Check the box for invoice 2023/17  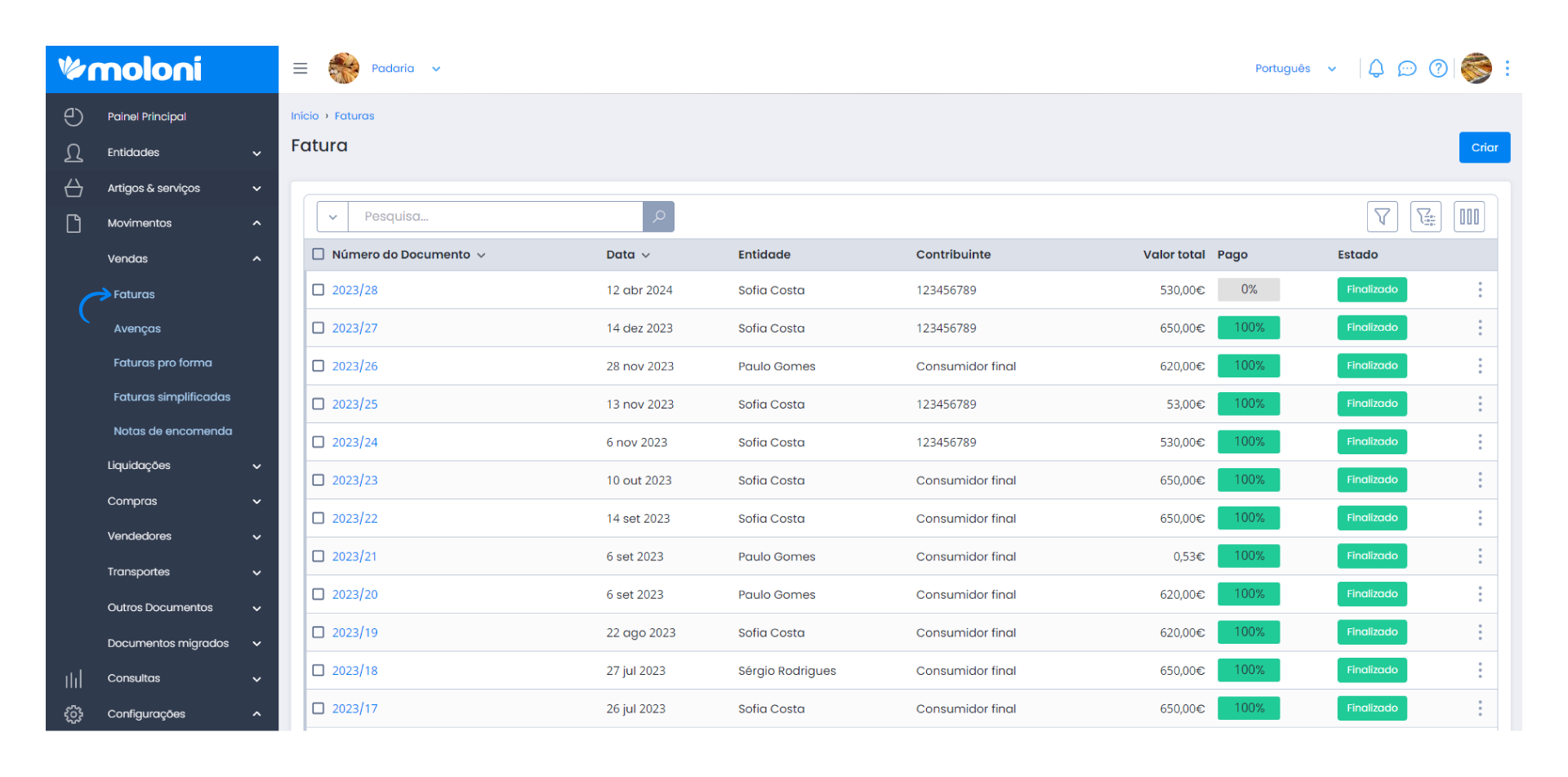click(x=318, y=708)
